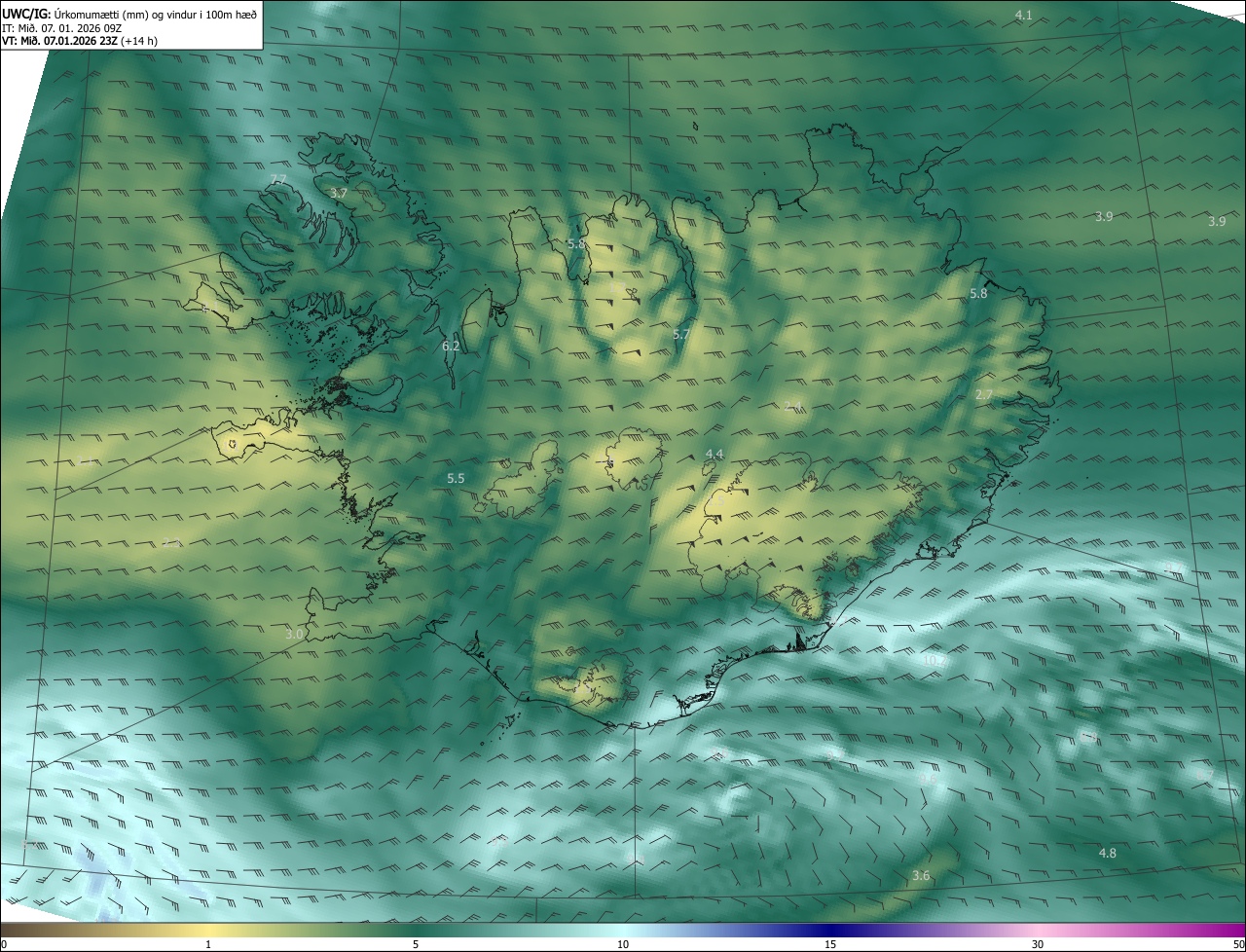The width and height of the screenshot is (1246, 952).
Task: Select the 'IT: Mið. 07. 01. 2026 09Z' line
Action: pyautogui.click(x=60, y=27)
